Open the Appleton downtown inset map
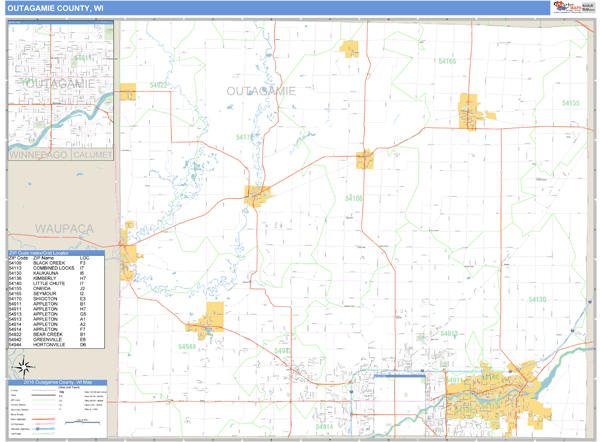The height and width of the screenshot is (442, 600). click(x=61, y=90)
